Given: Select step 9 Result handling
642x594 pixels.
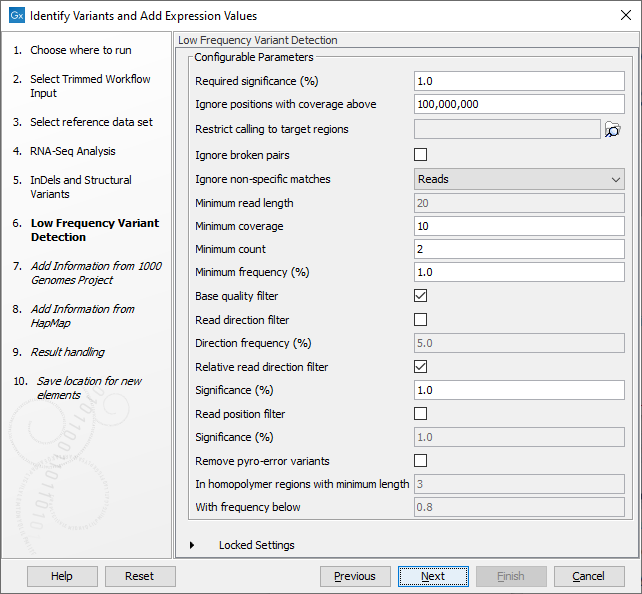Looking at the screenshot, I should point(68,352).
